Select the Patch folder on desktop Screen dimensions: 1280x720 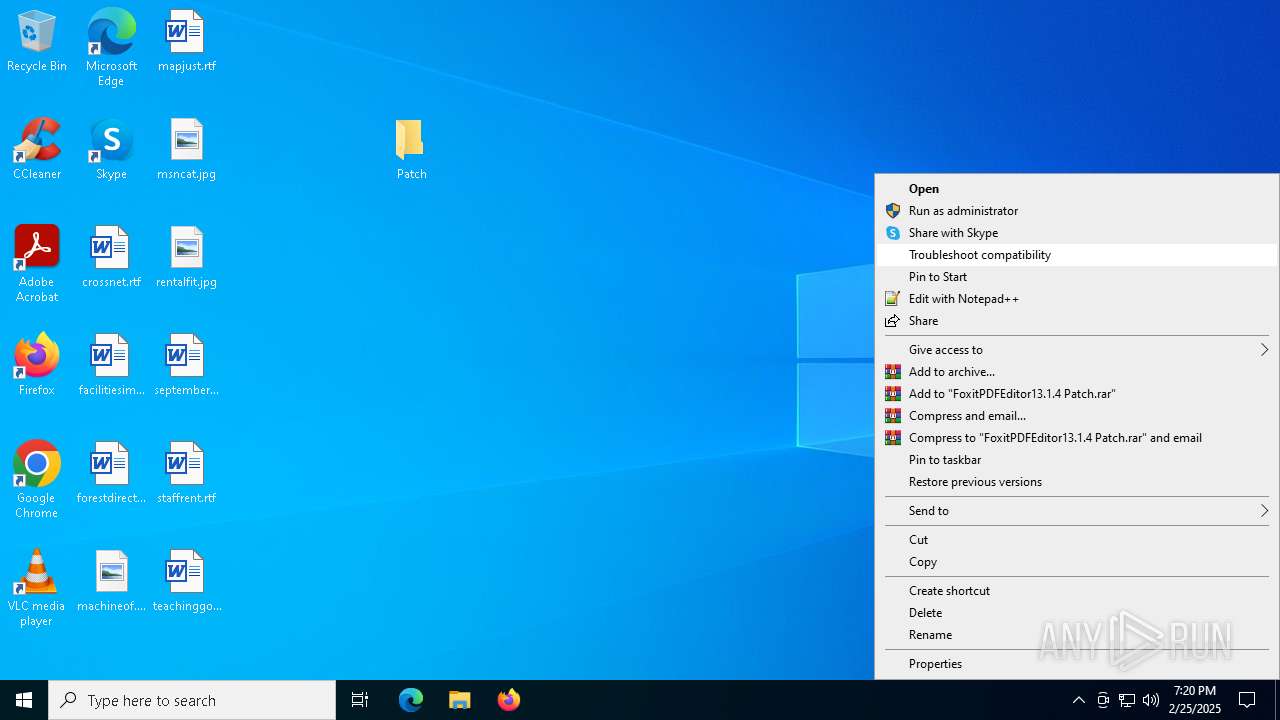(411, 149)
